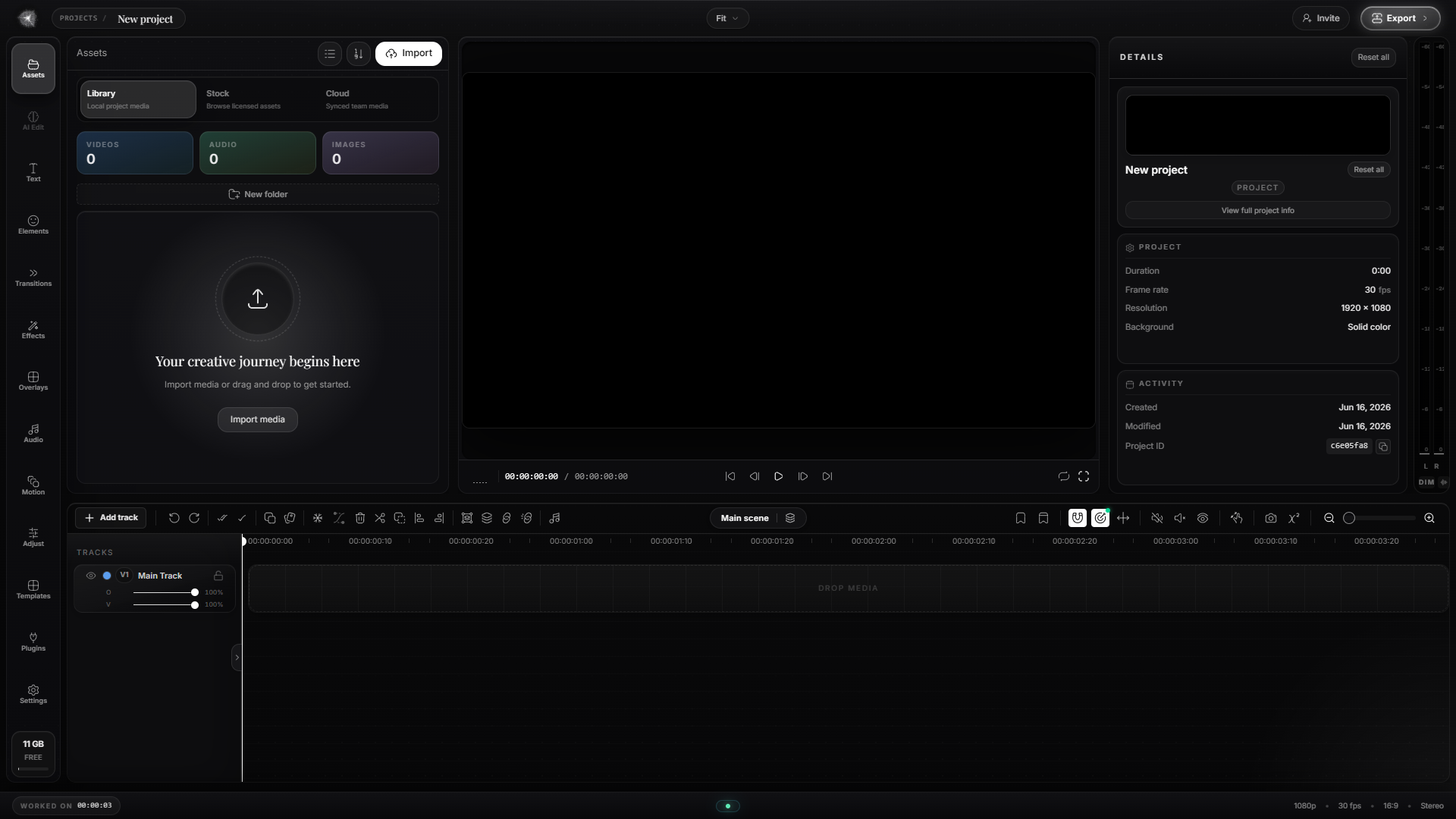Viewport: 1456px width, 819px height.
Task: Click the zoom in magnifier icon
Action: pyautogui.click(x=1429, y=518)
